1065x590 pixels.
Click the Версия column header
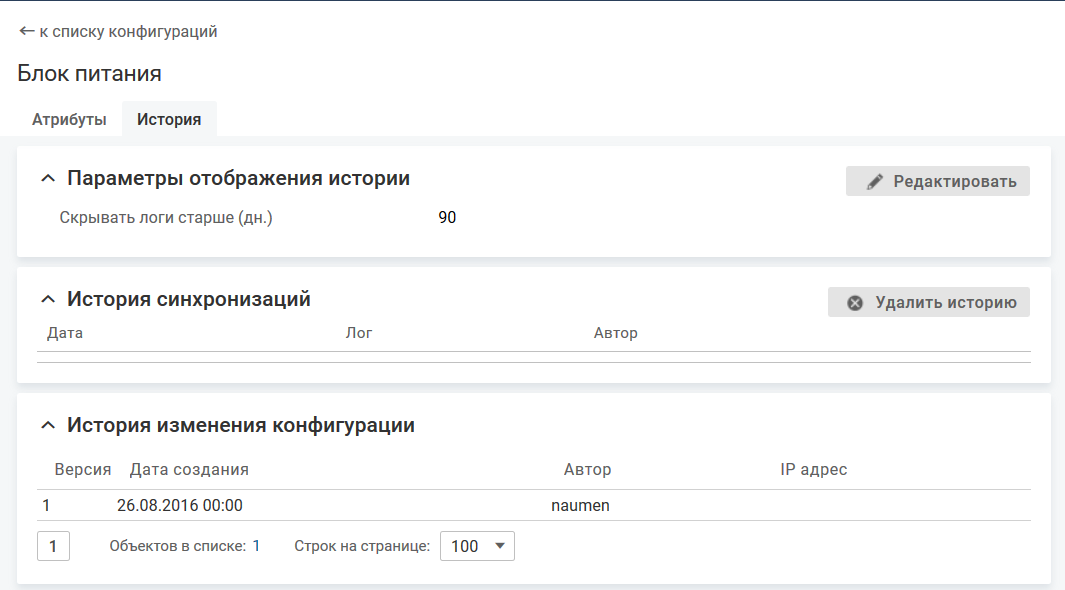tap(83, 469)
